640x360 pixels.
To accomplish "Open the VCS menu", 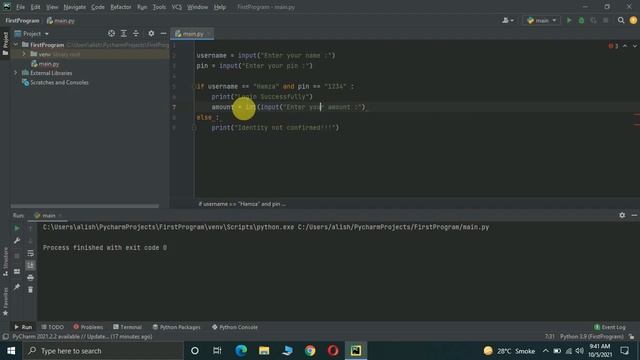I will point(176,7).
